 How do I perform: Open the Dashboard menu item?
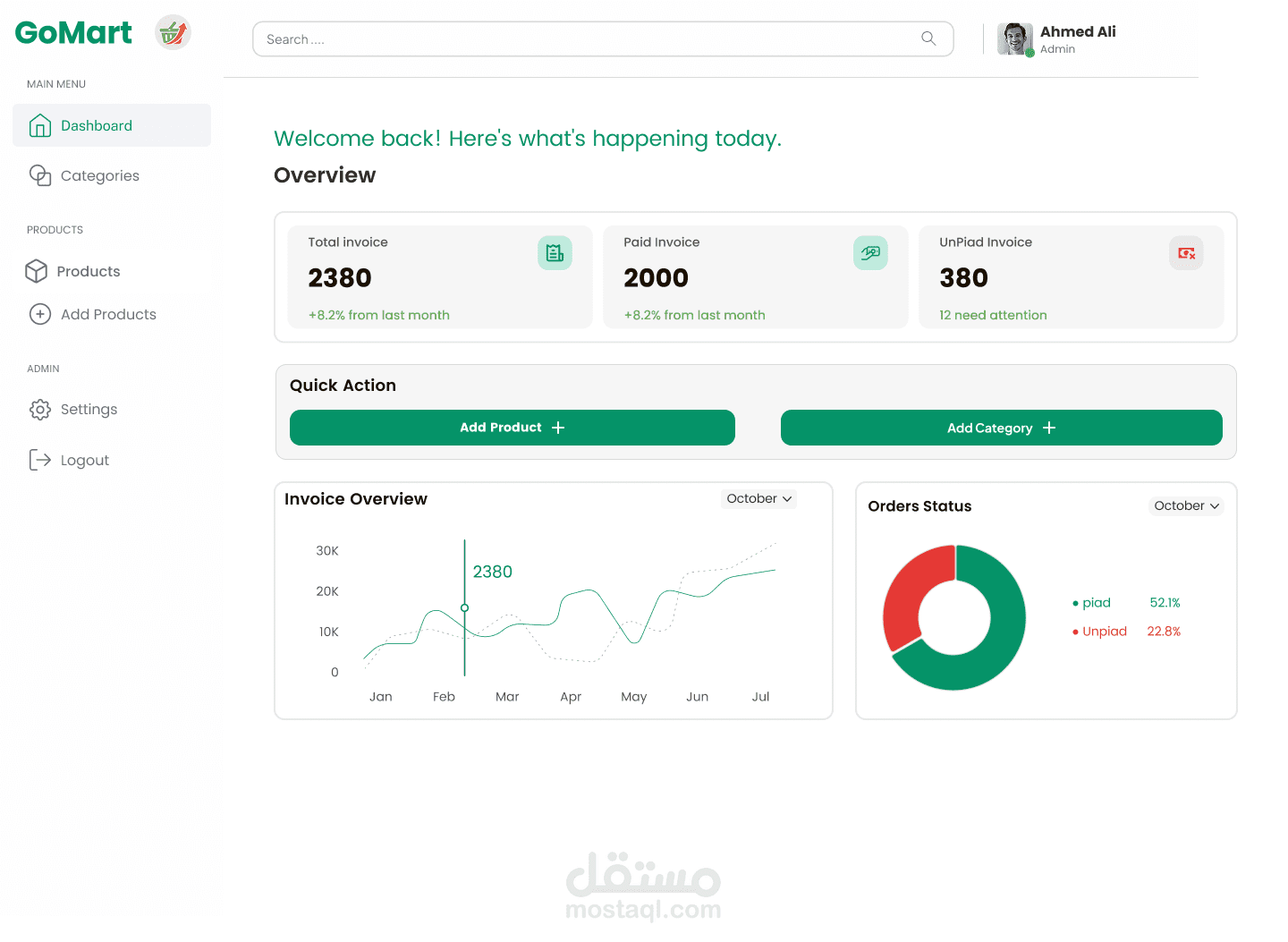tap(112, 125)
